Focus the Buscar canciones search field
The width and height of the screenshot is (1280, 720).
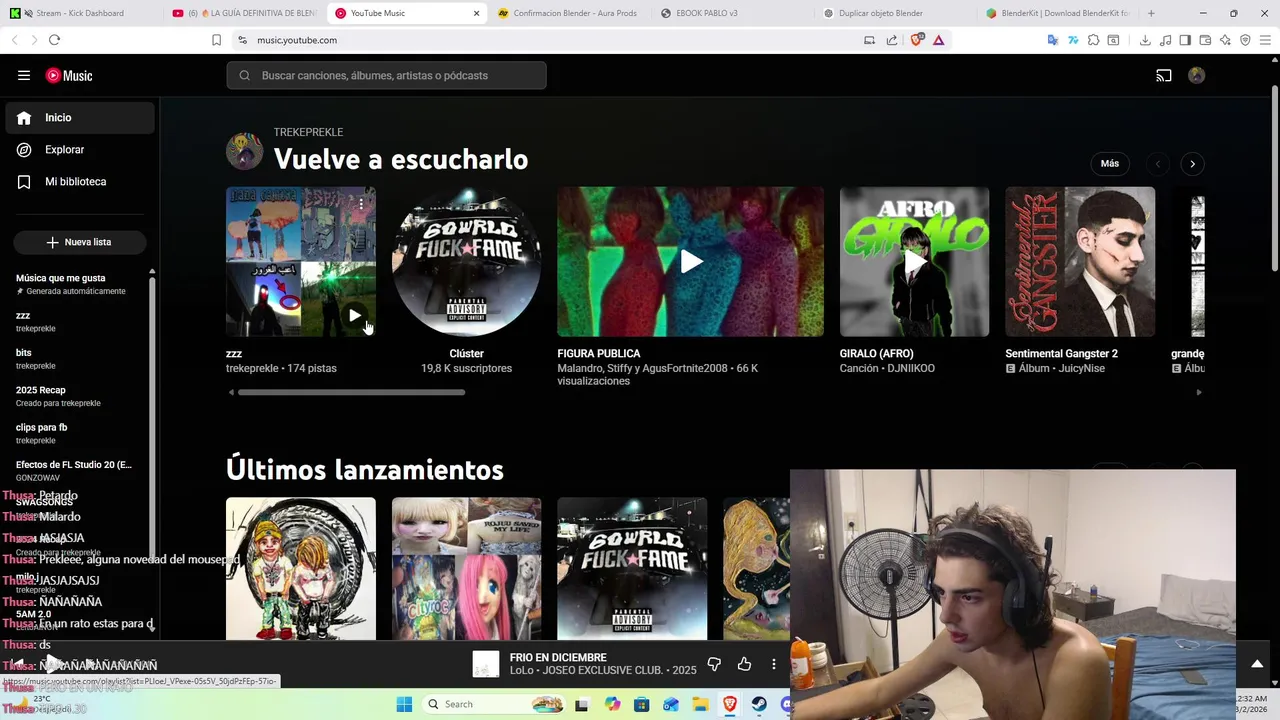(x=386, y=75)
